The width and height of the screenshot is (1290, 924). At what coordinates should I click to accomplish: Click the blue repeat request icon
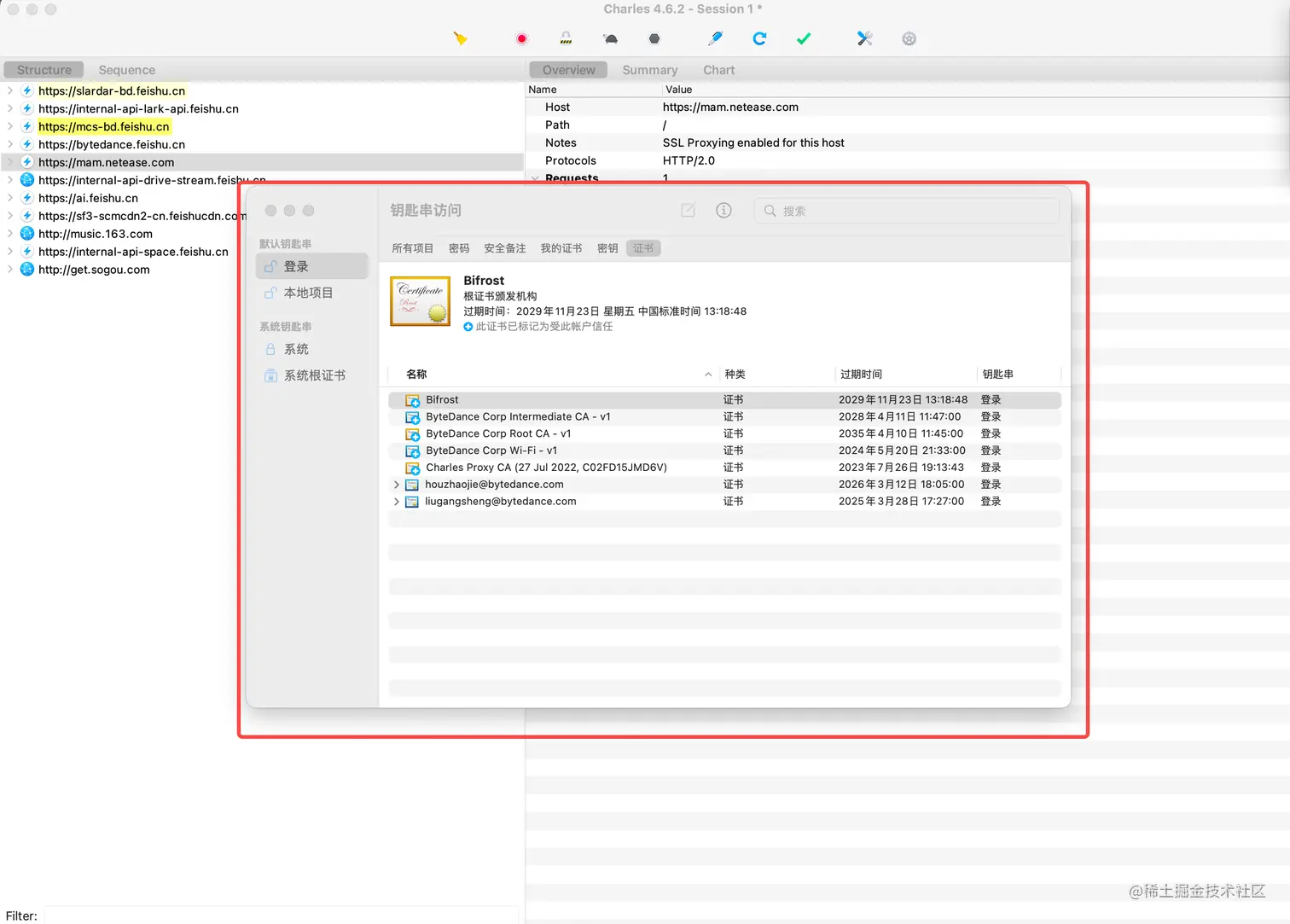coord(759,38)
